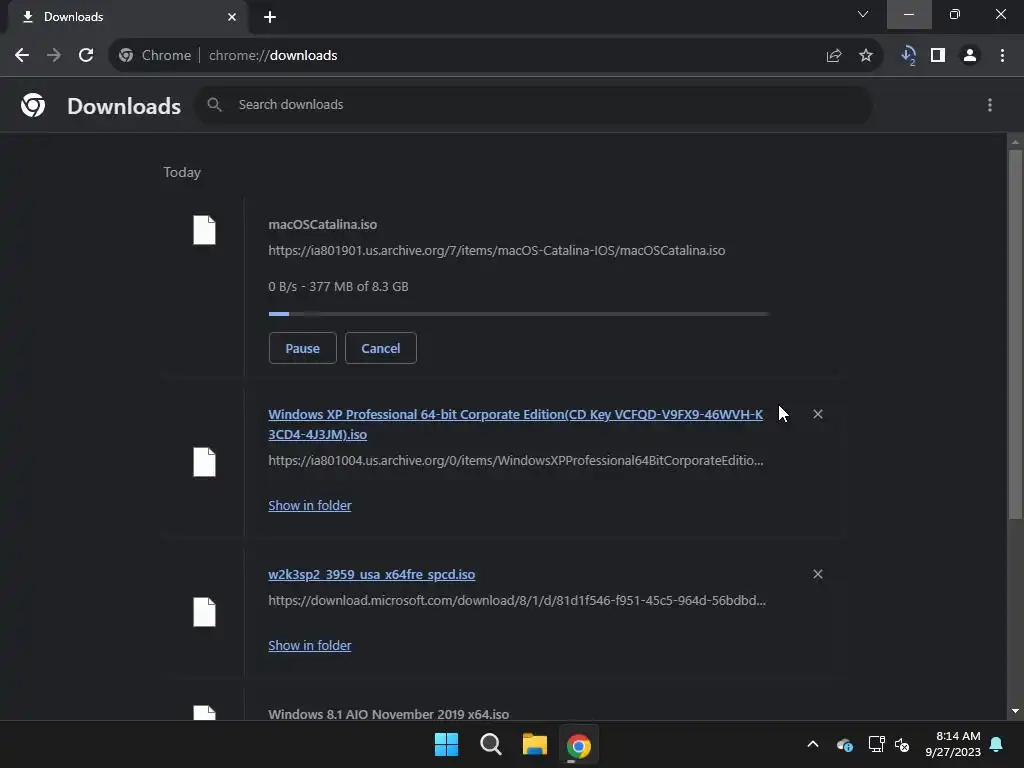Open the tab search dropdown arrow
1024x768 pixels.
pyautogui.click(x=863, y=14)
